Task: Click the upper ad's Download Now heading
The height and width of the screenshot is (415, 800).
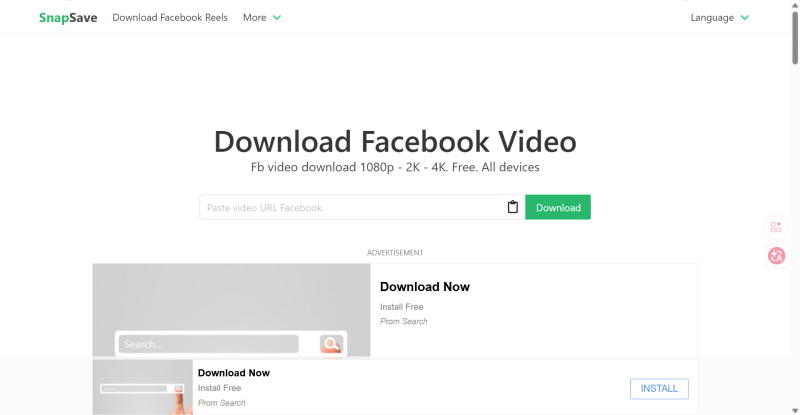Action: coord(424,287)
